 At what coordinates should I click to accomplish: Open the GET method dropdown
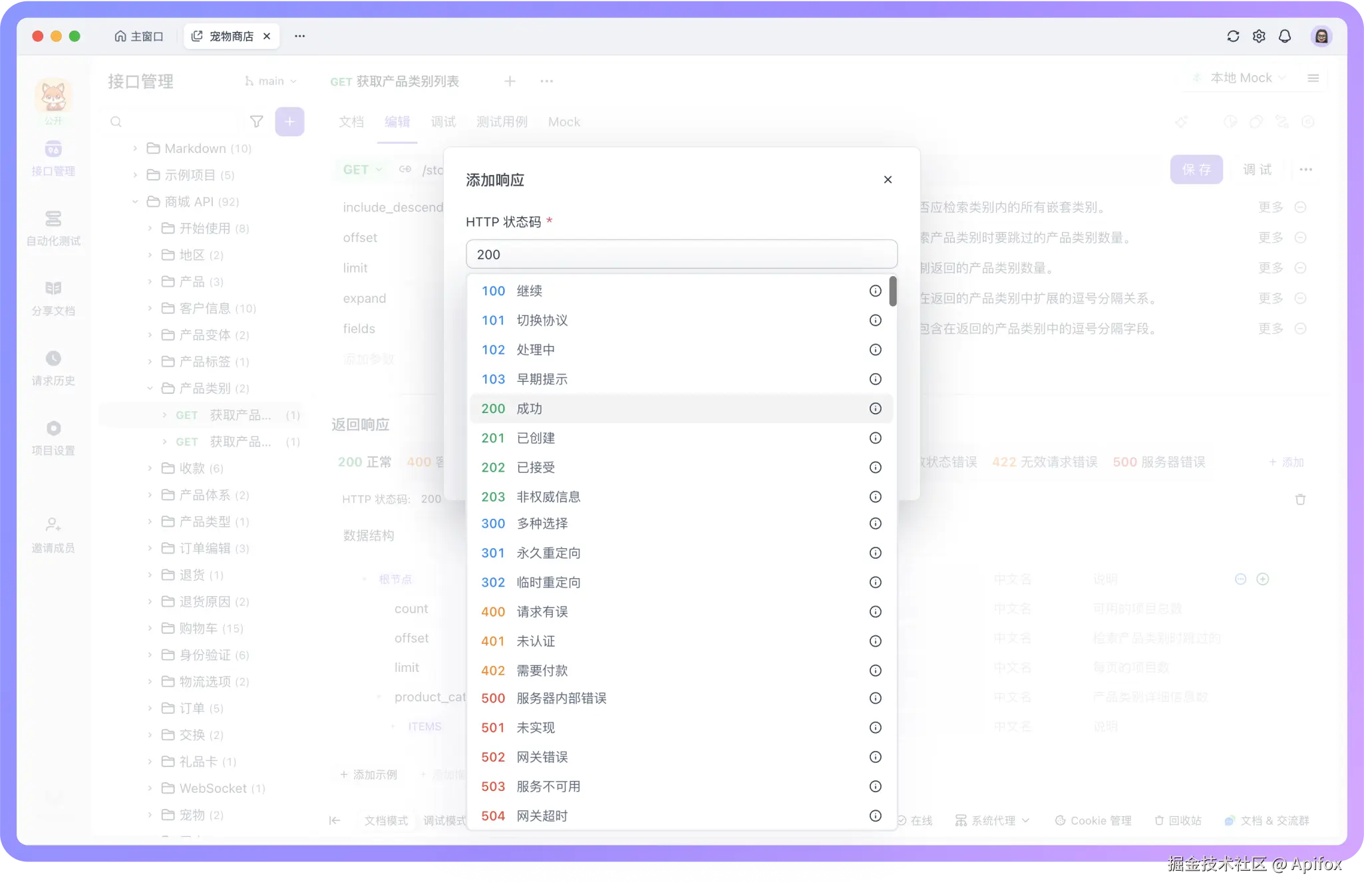click(361, 170)
